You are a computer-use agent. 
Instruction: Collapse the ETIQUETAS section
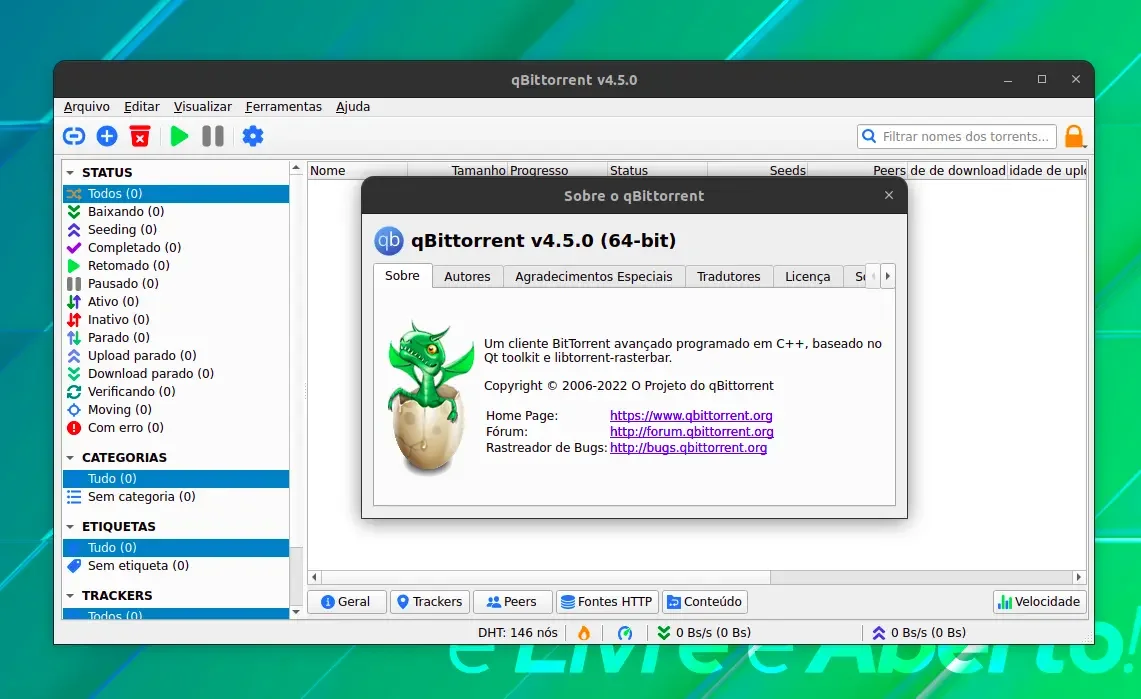point(71,527)
